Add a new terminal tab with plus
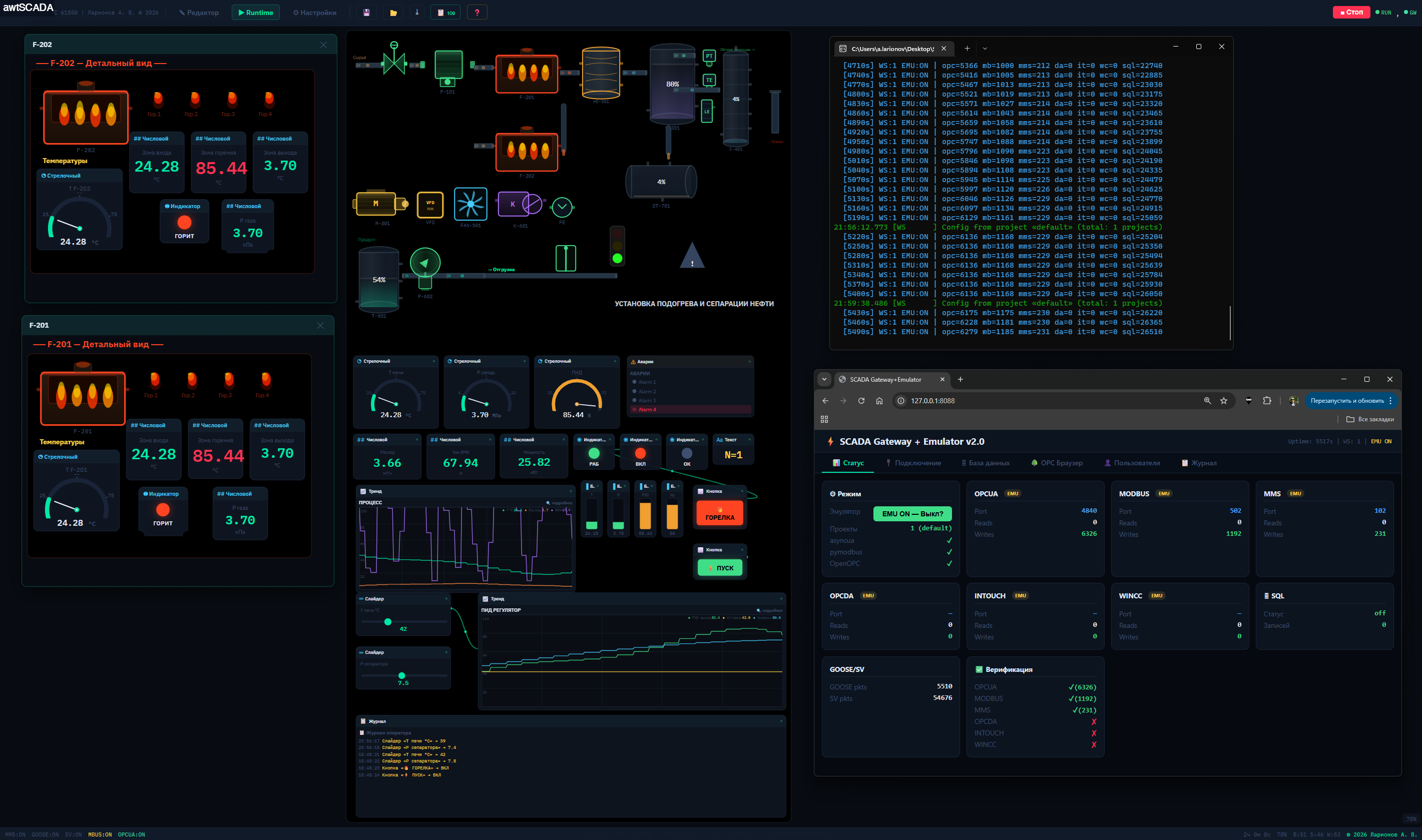Screen dimensions: 1422x840 click(967, 49)
